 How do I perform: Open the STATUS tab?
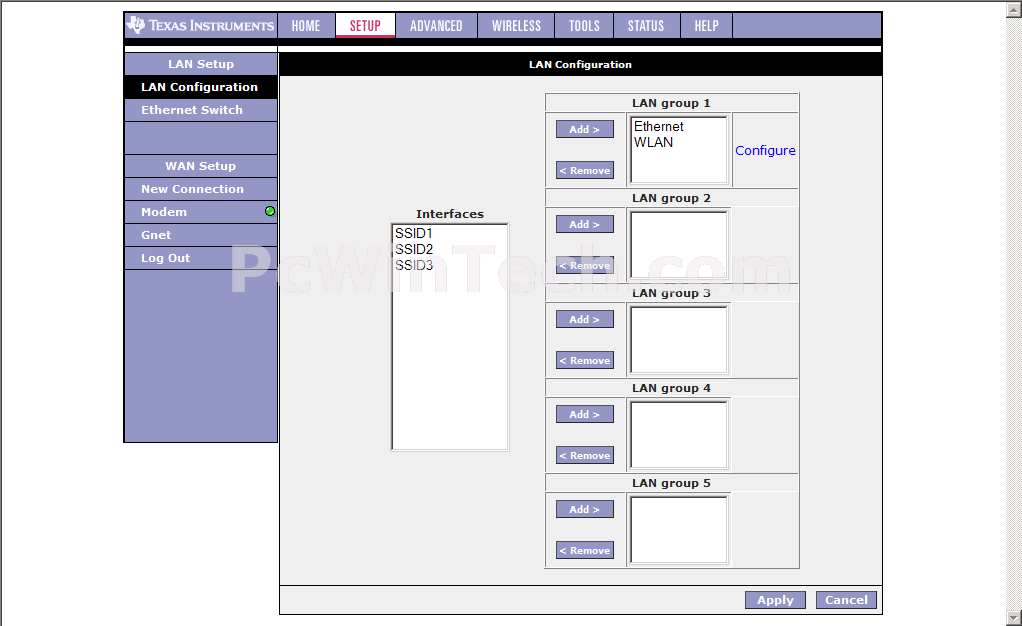645,26
